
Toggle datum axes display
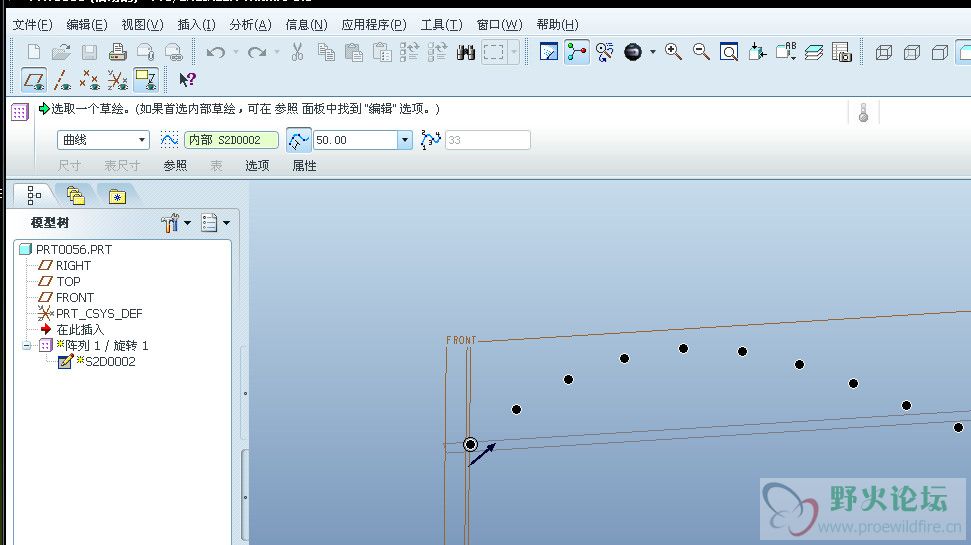pyautogui.click(x=62, y=80)
